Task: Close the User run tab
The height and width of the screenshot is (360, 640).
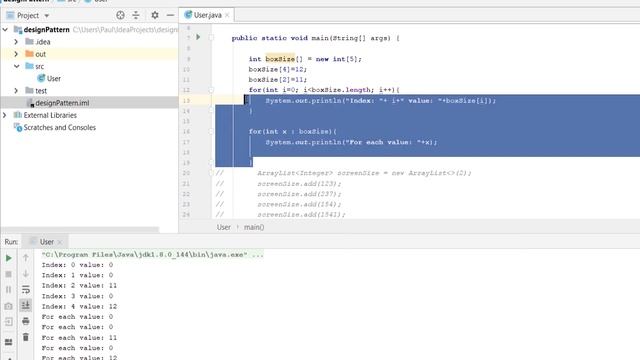Action: click(60, 242)
